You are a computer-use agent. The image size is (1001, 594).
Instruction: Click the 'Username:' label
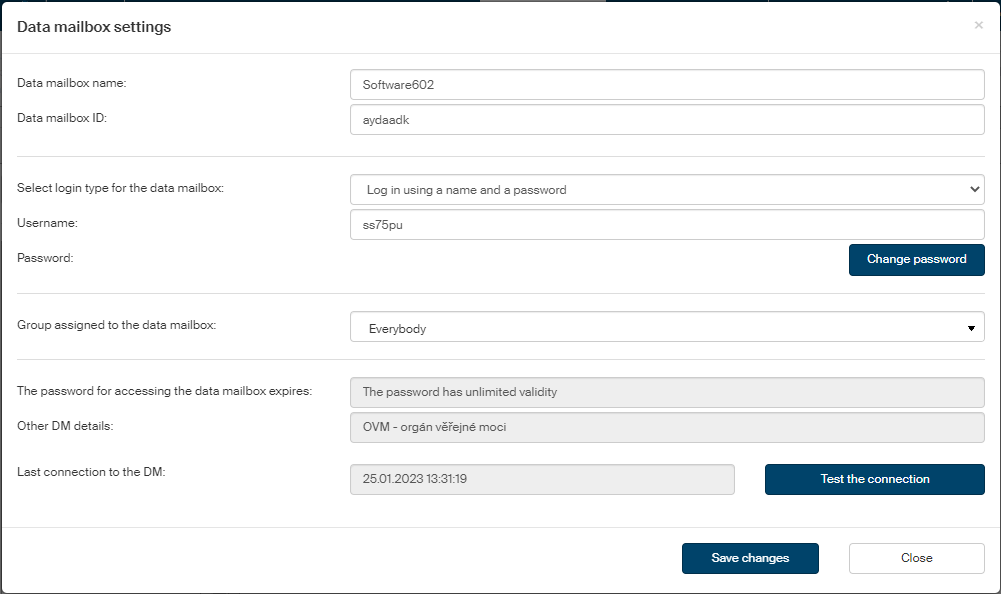tap(47, 224)
